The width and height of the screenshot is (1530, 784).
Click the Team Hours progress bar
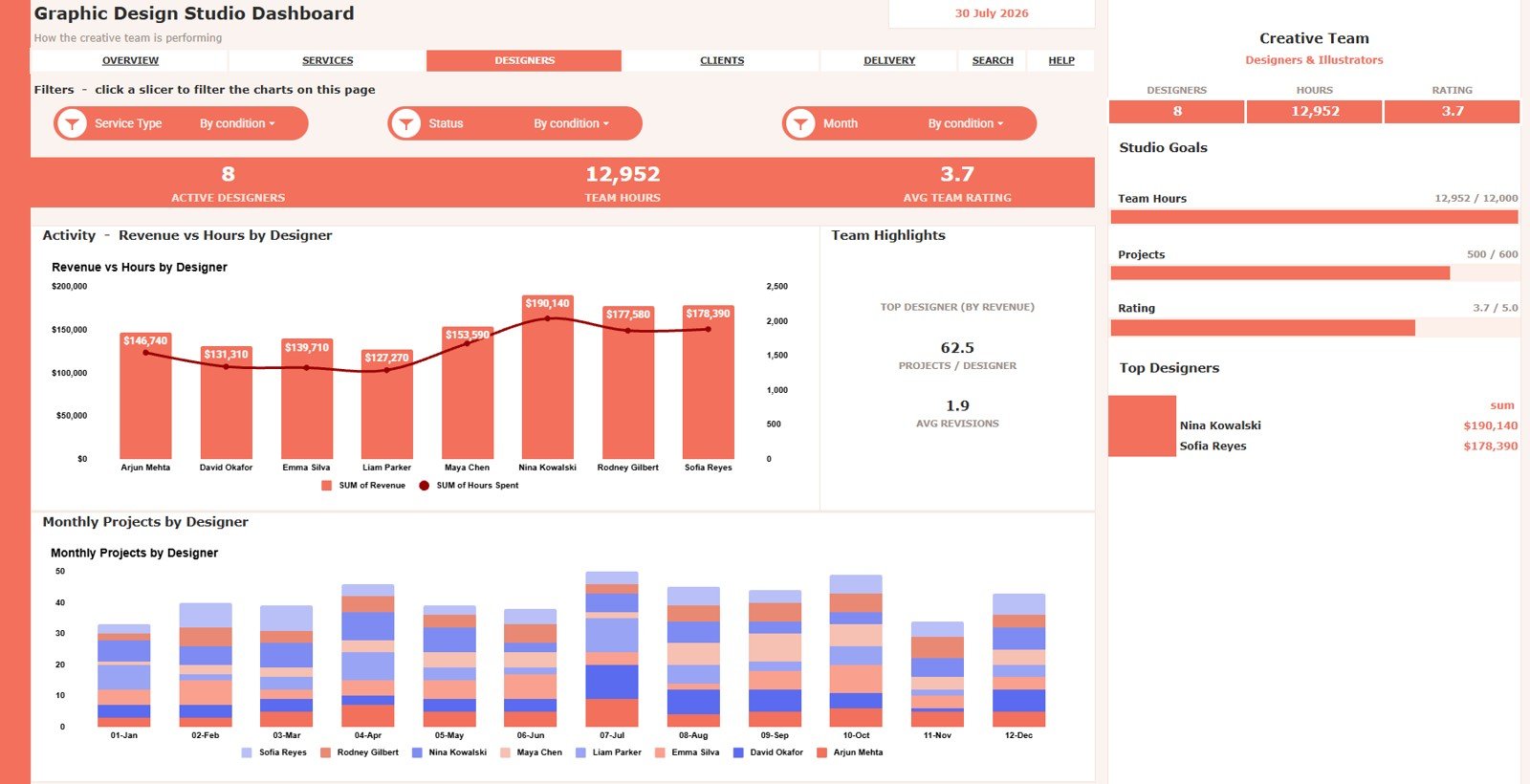(1315, 217)
